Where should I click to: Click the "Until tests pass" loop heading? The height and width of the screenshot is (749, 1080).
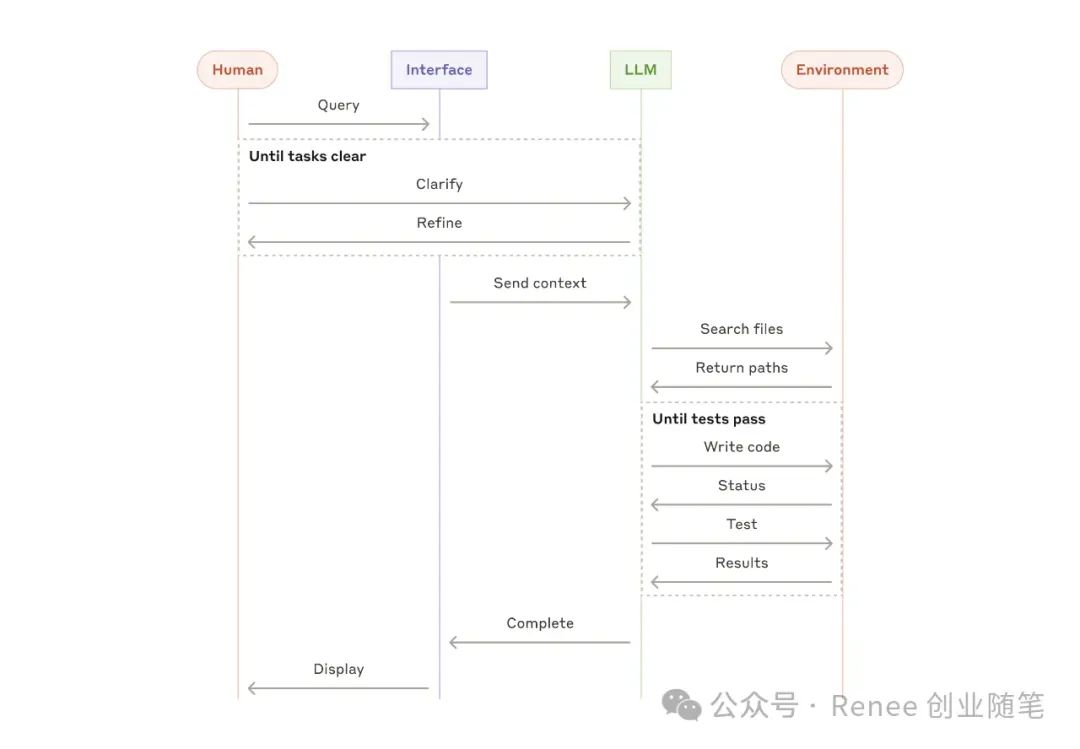(709, 419)
